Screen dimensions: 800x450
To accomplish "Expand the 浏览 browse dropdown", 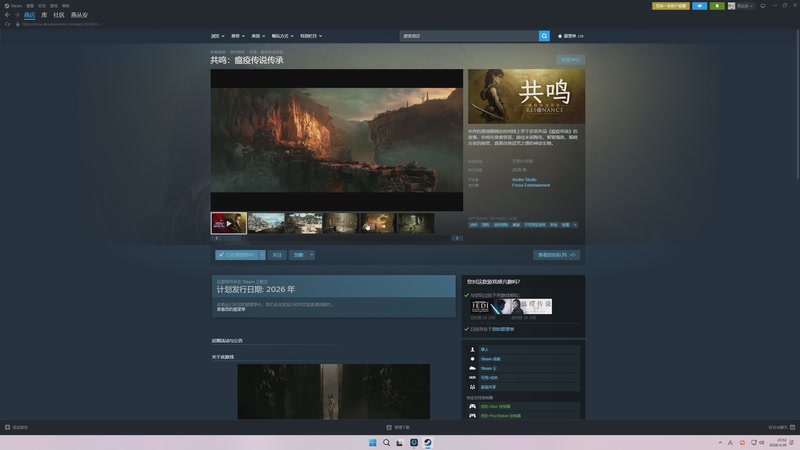I will click(217, 36).
